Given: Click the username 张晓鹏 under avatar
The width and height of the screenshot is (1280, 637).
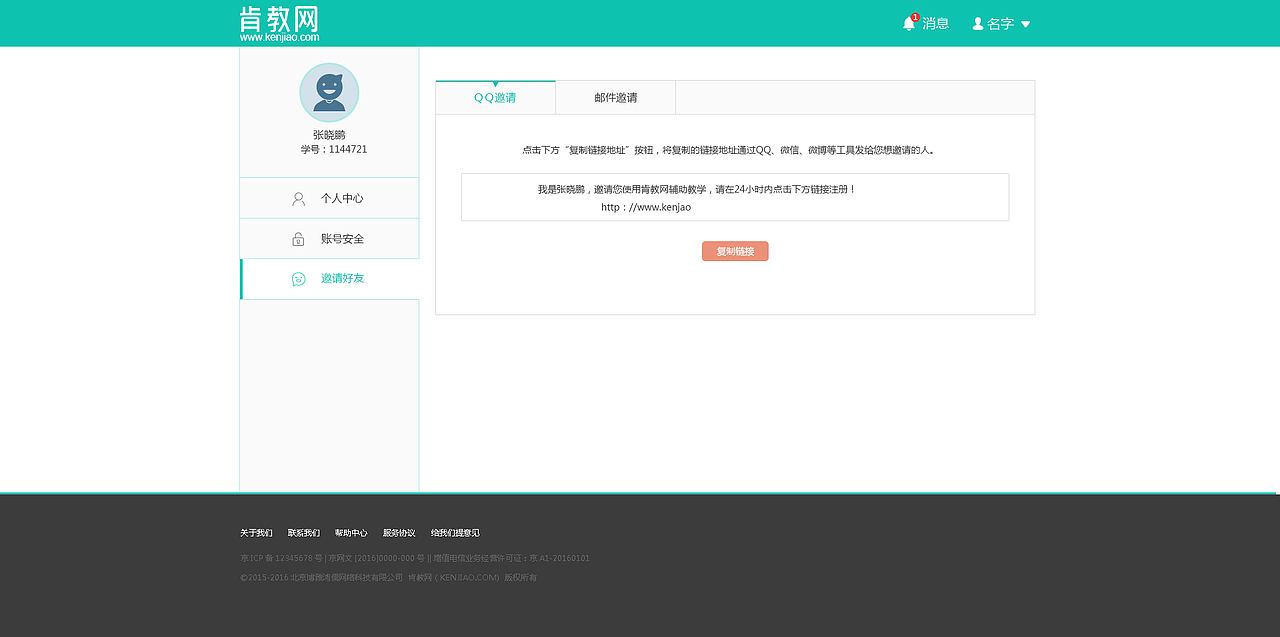Looking at the screenshot, I should pos(329,135).
